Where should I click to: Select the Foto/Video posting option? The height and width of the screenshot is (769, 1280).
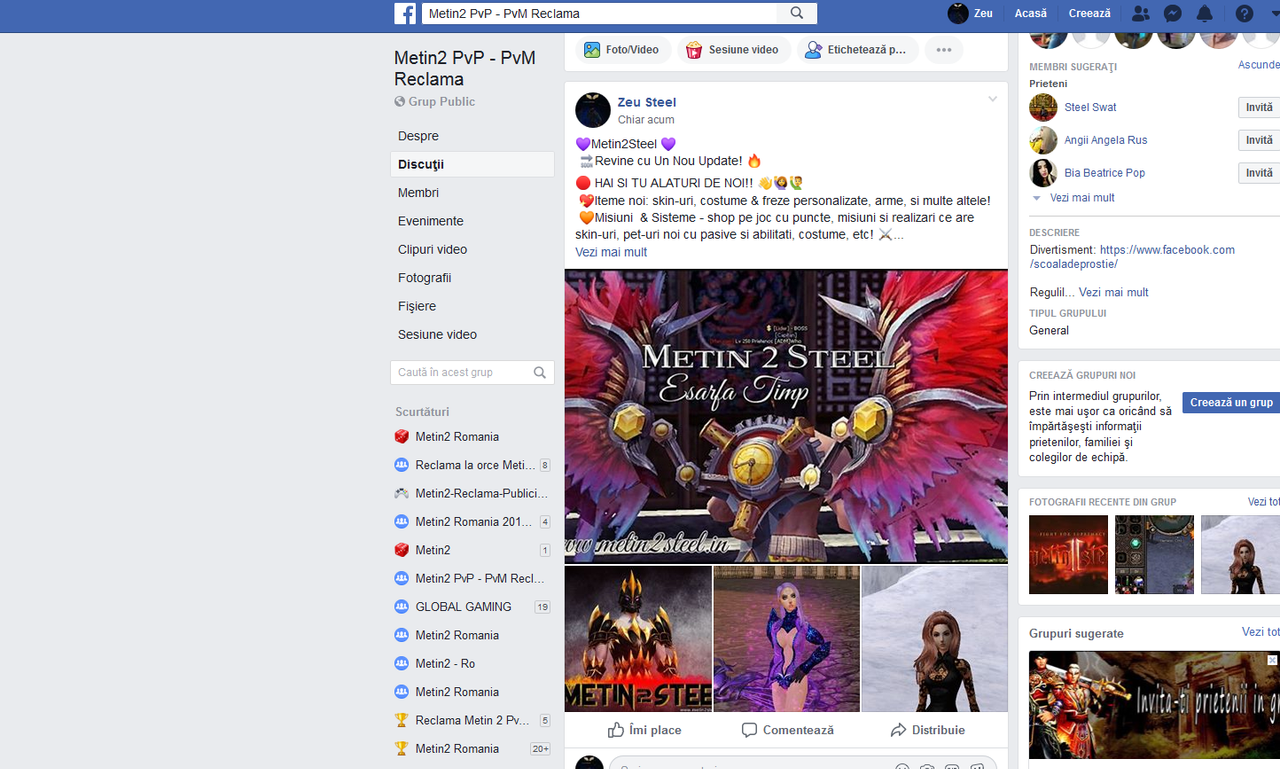tap(623, 48)
